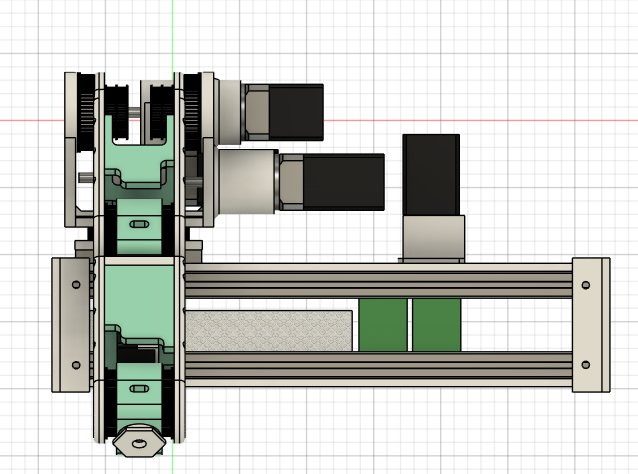Click the oval slot in upper green plate
Image resolution: width=638 pixels, height=474 pixels.
(140, 223)
